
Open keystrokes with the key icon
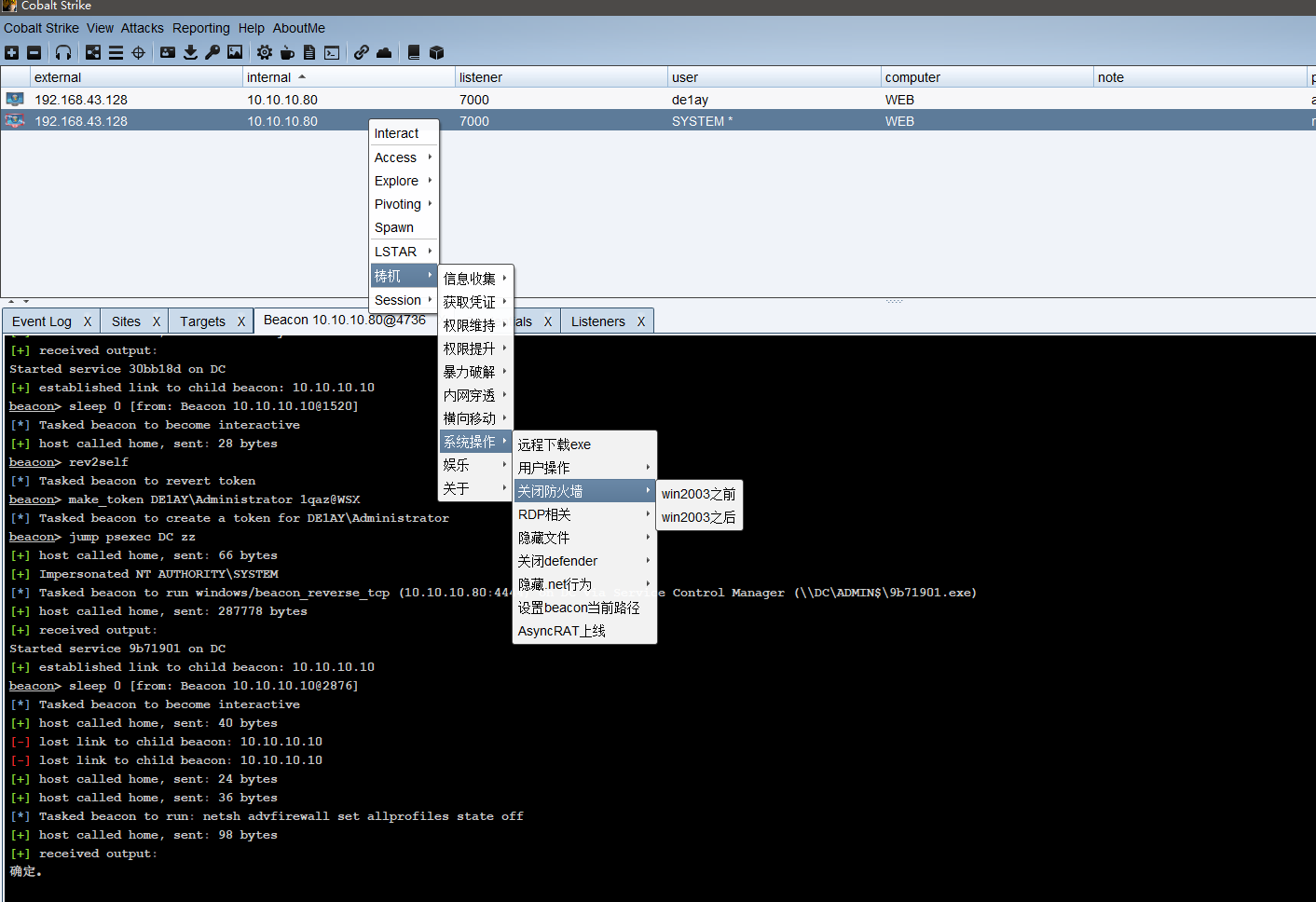[x=212, y=53]
